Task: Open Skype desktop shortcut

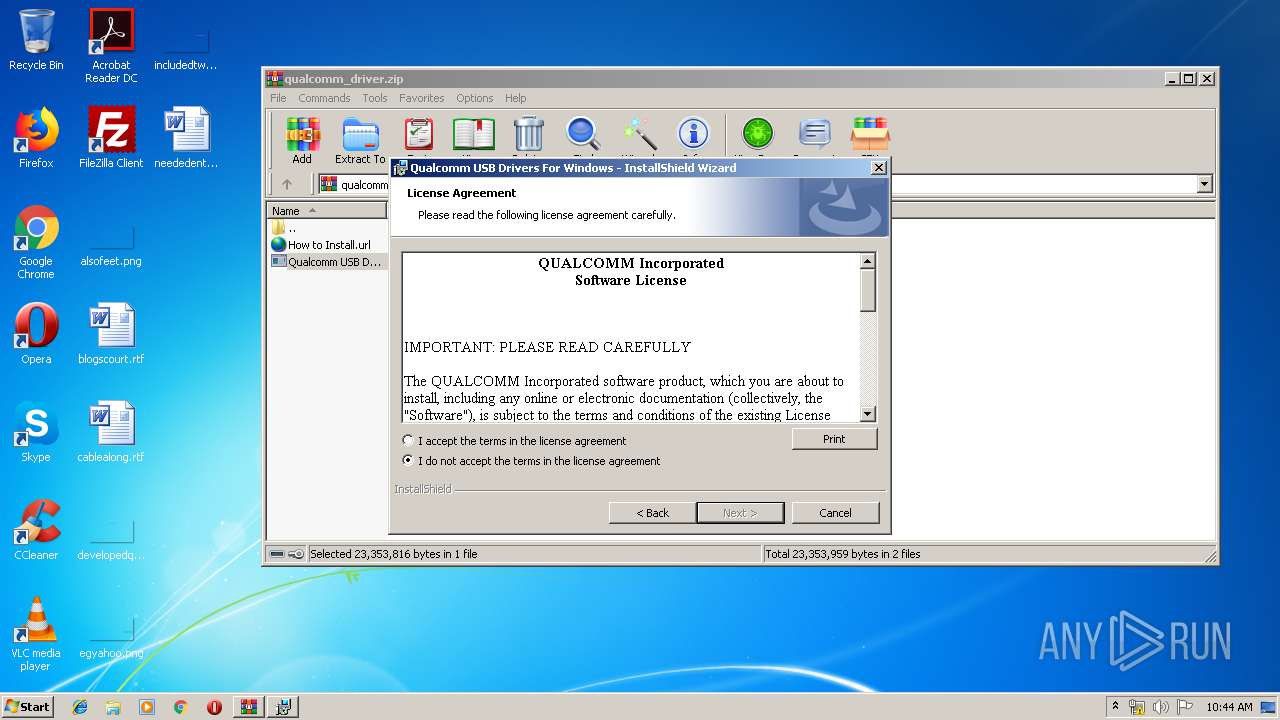Action: (36, 432)
